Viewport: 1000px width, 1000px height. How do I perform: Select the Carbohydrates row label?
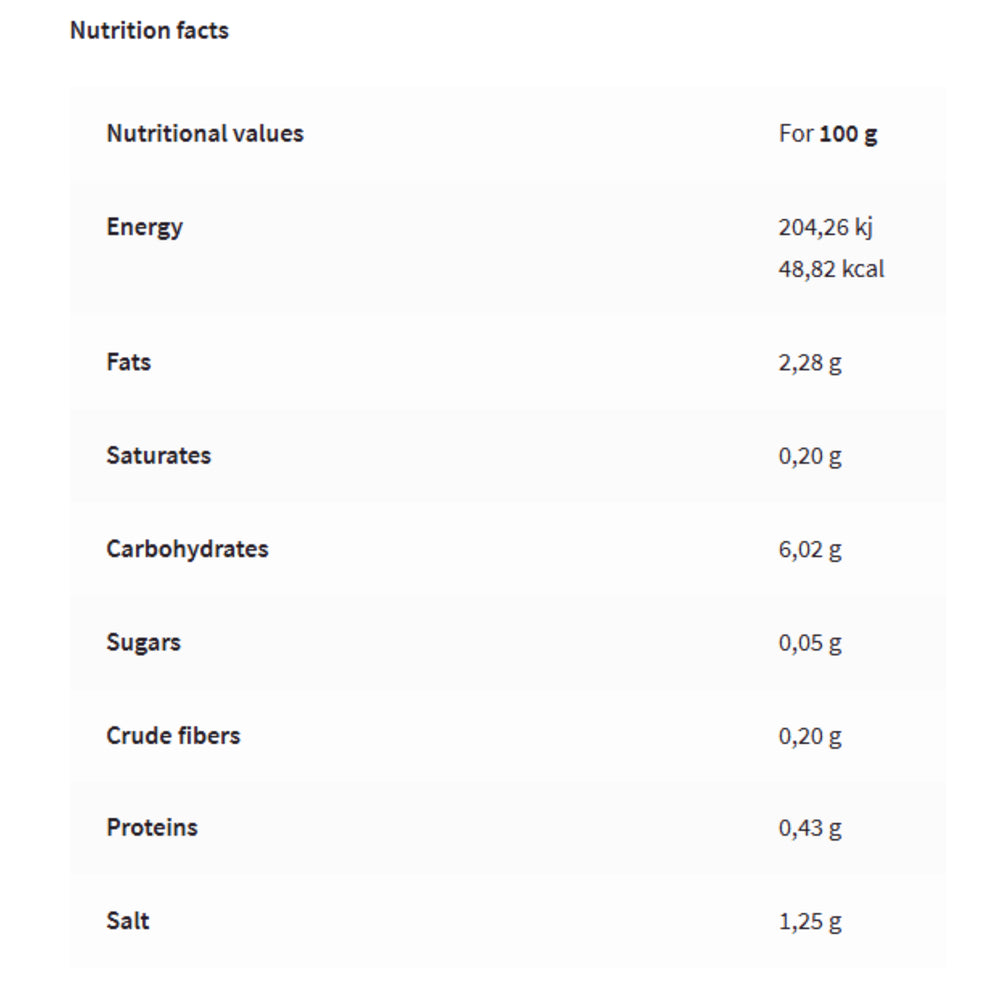point(187,549)
